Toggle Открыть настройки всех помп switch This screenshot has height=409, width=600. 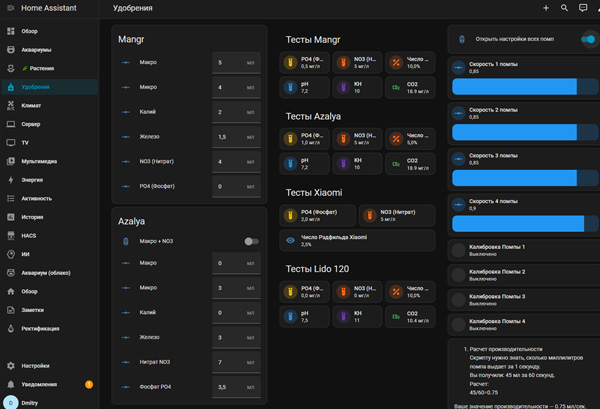[x=588, y=39]
